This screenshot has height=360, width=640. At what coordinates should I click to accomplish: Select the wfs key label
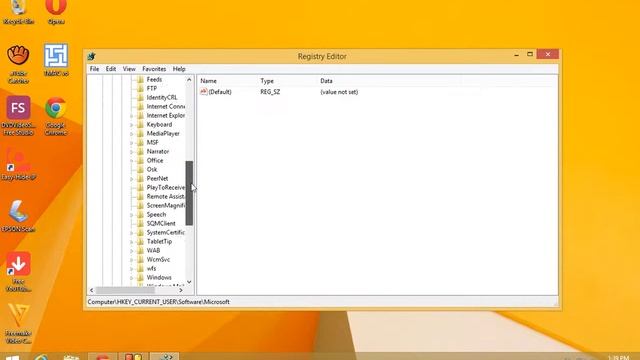[151, 268]
